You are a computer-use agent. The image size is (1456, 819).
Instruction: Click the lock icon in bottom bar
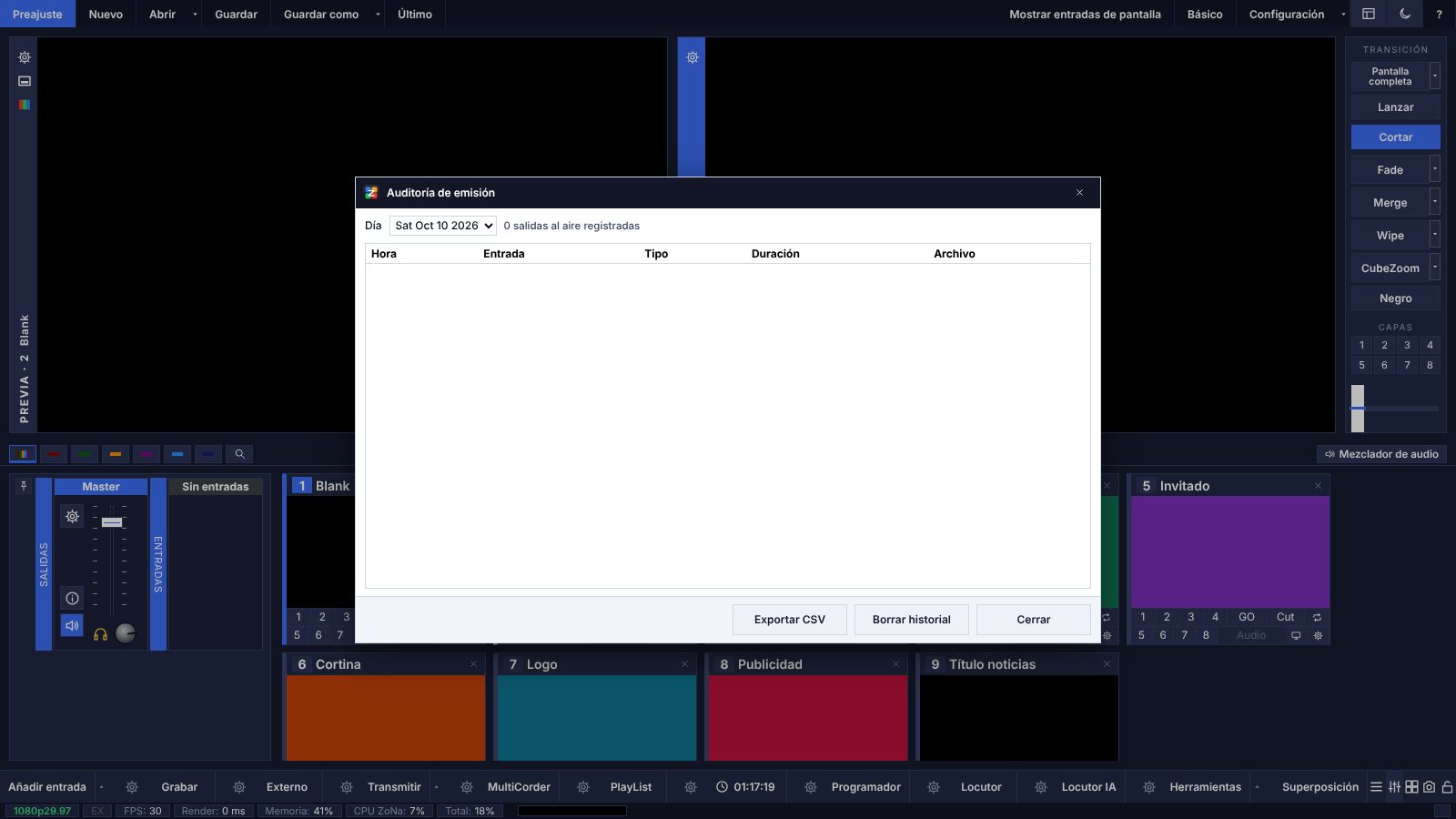coord(1447,787)
